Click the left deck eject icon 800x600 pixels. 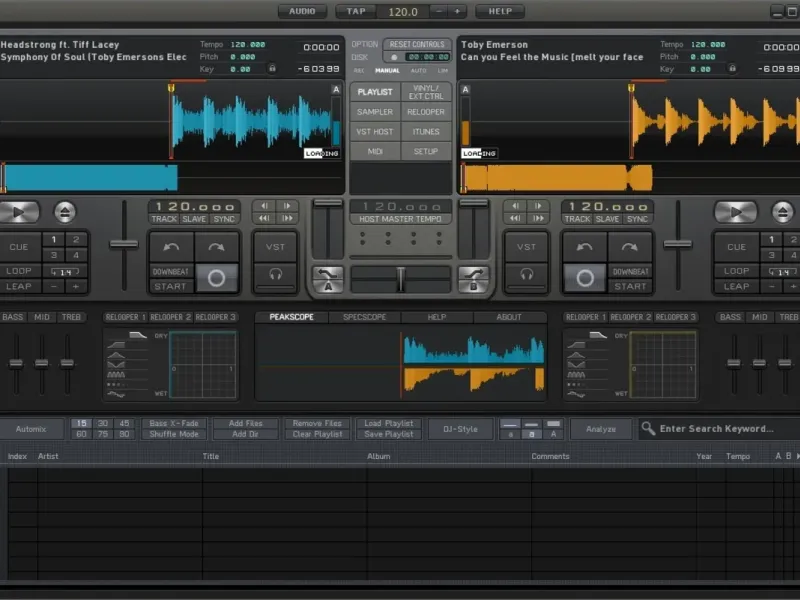[x=65, y=212]
